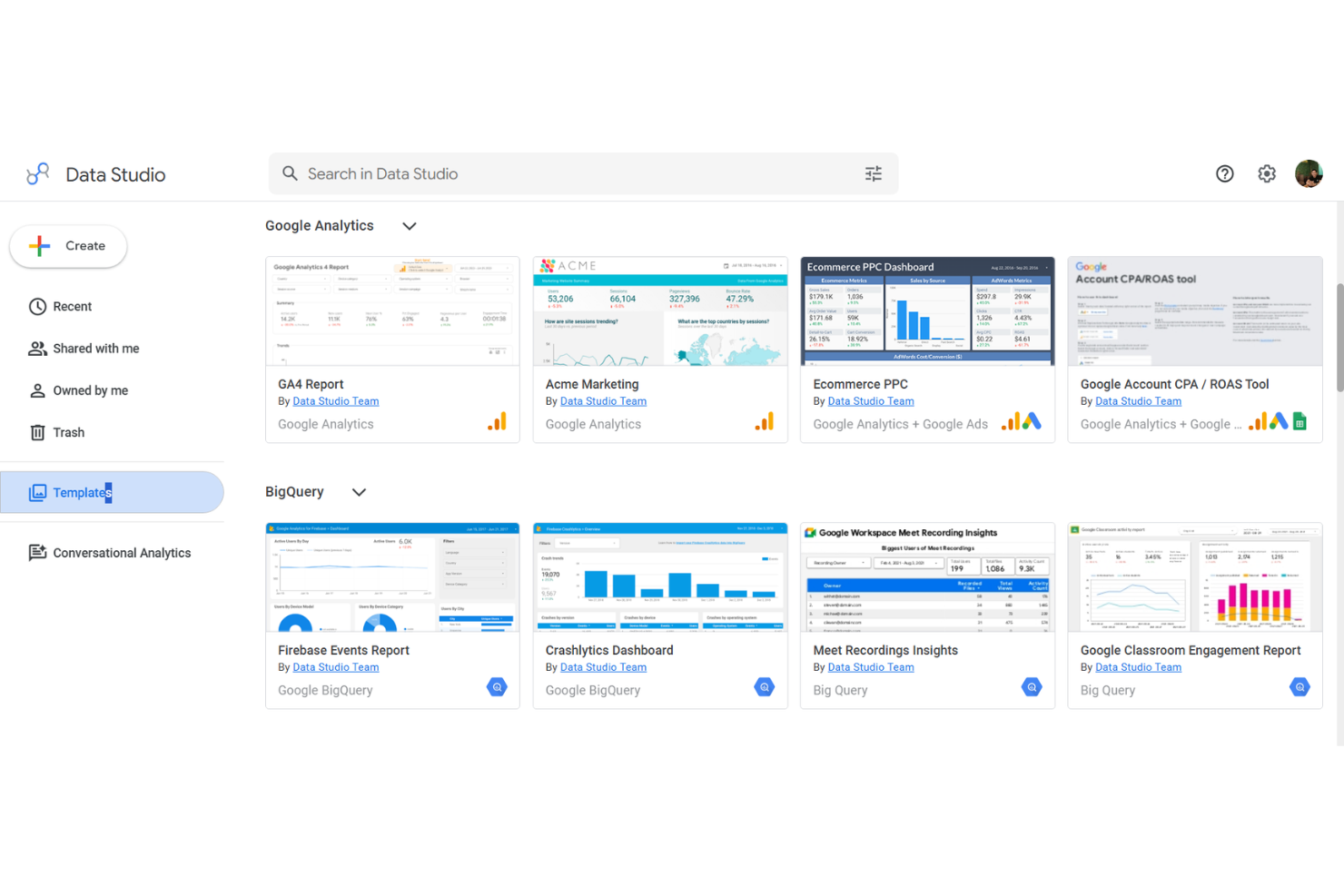Viewport: 1344px width, 896px height.
Task: Click the Shared with me people icon
Action: 37,349
